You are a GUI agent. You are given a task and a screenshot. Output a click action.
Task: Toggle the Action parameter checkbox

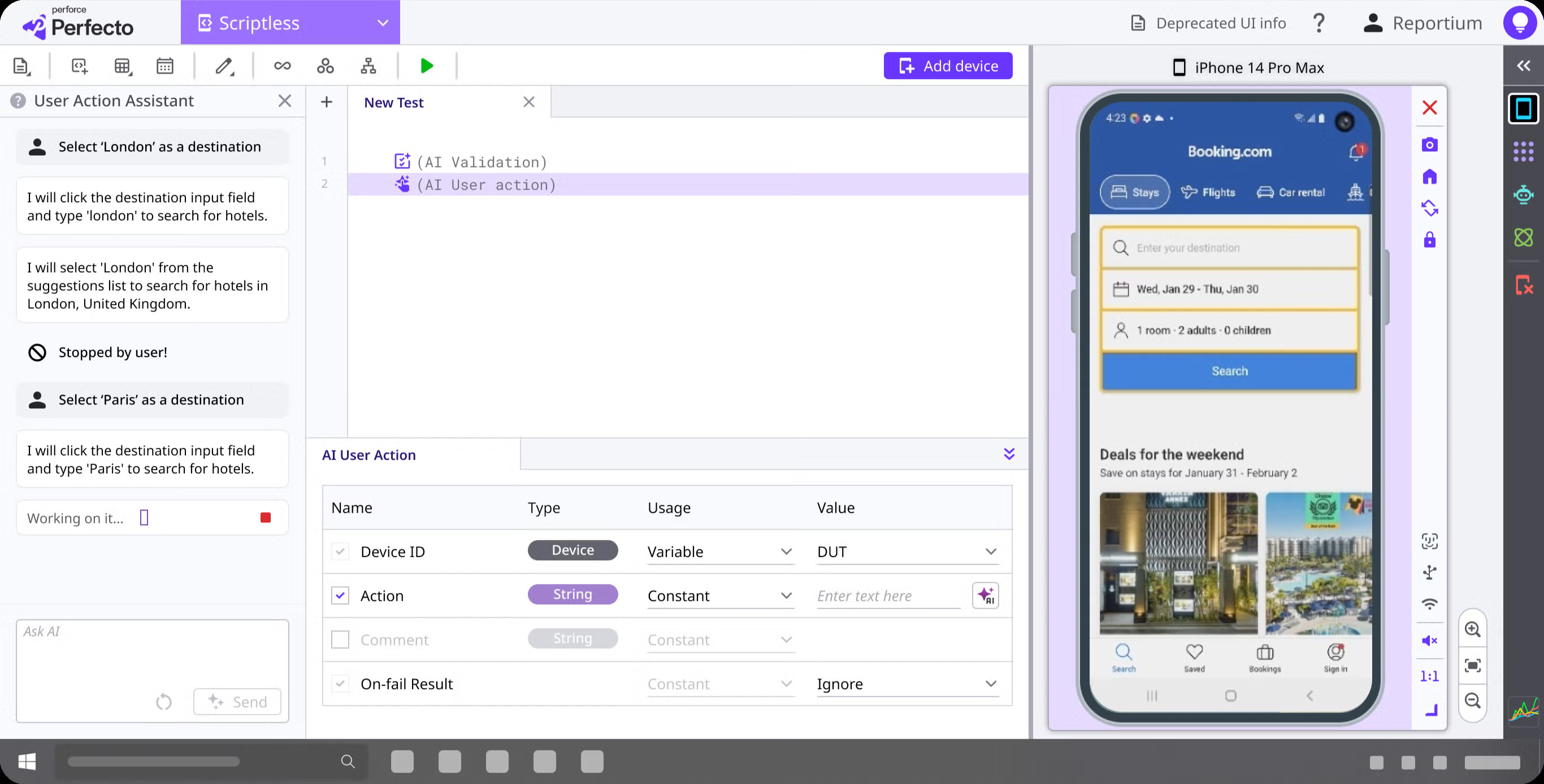[x=340, y=595]
